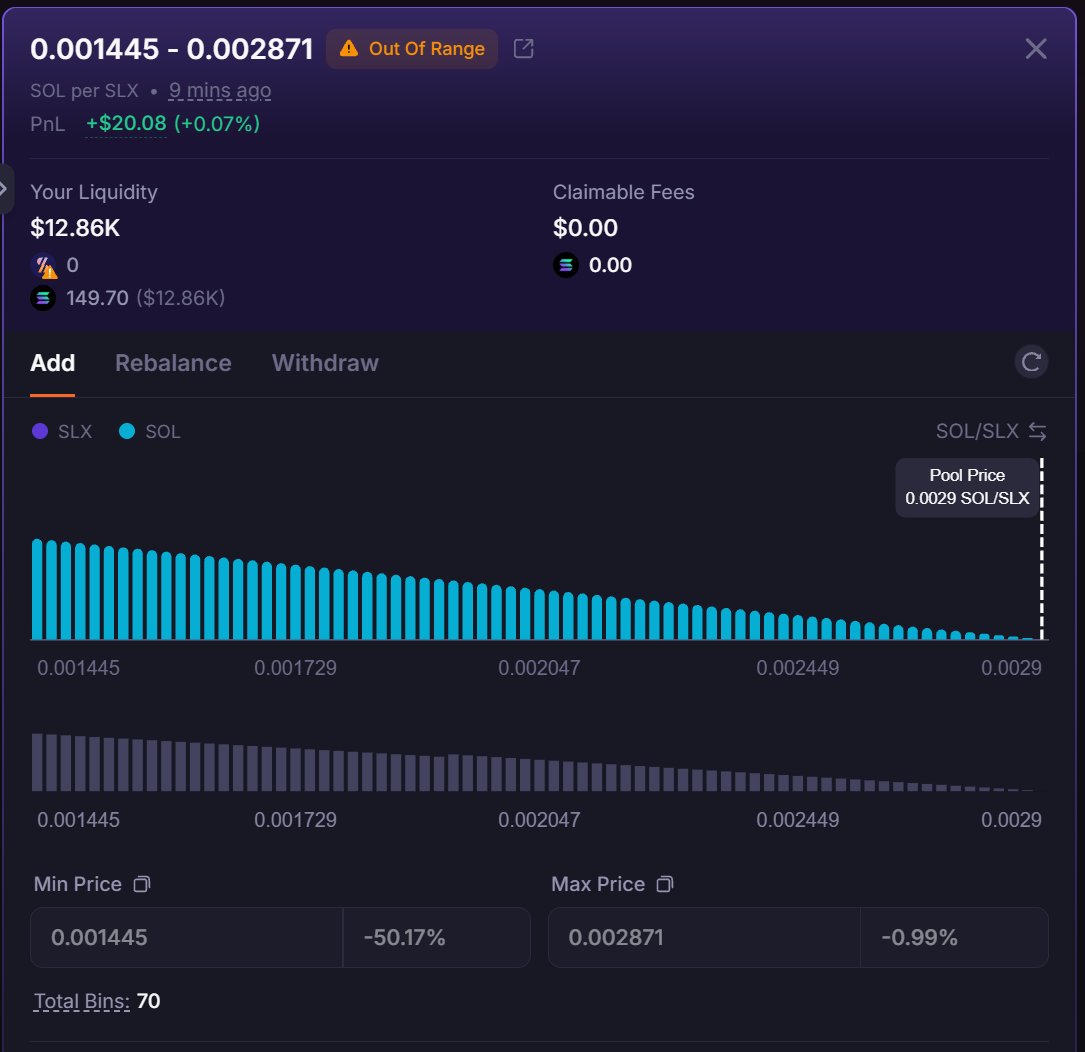Toggle the SLX legend series
The height and width of the screenshot is (1052, 1085).
click(62, 431)
